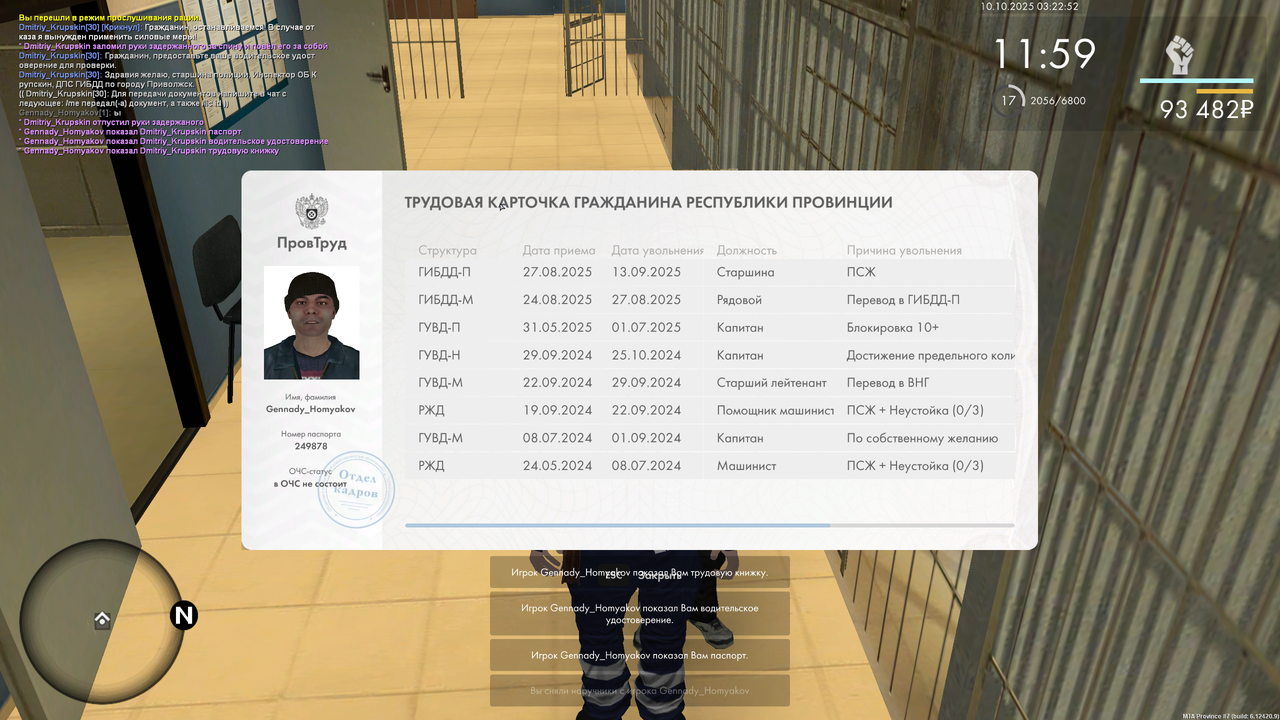The width and height of the screenshot is (1280, 720).
Task: Click the Должность column header
Action: click(x=746, y=250)
